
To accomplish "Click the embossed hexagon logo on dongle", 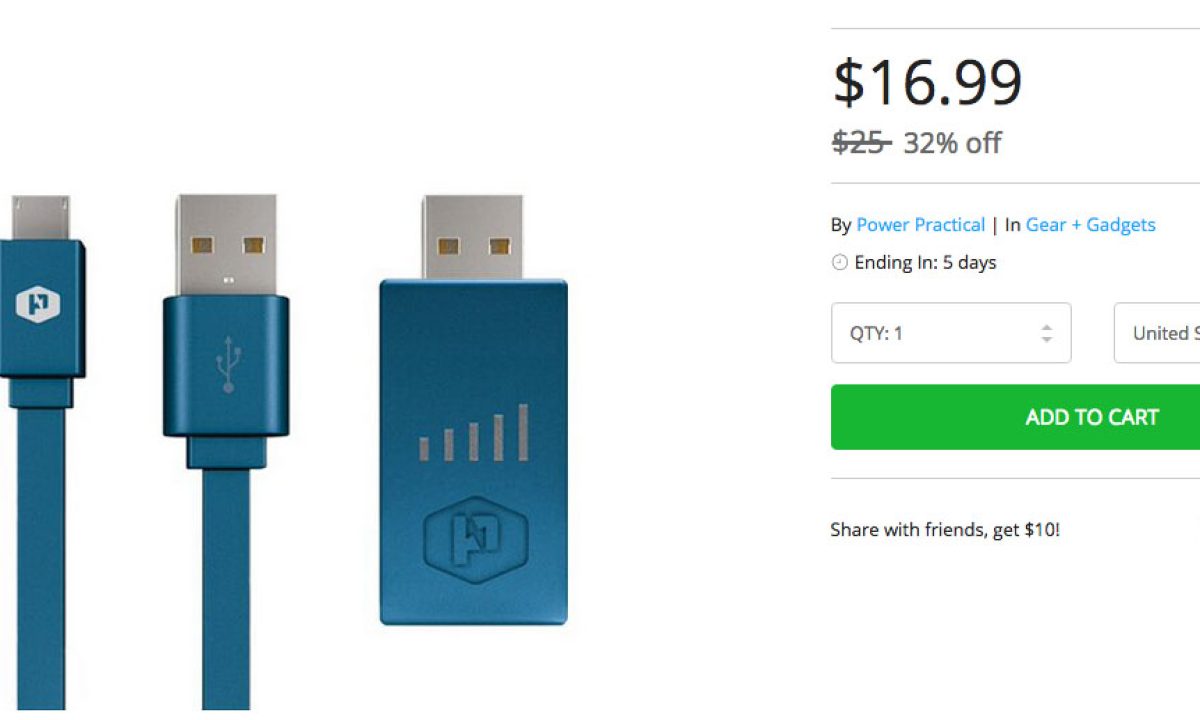I will (474, 539).
